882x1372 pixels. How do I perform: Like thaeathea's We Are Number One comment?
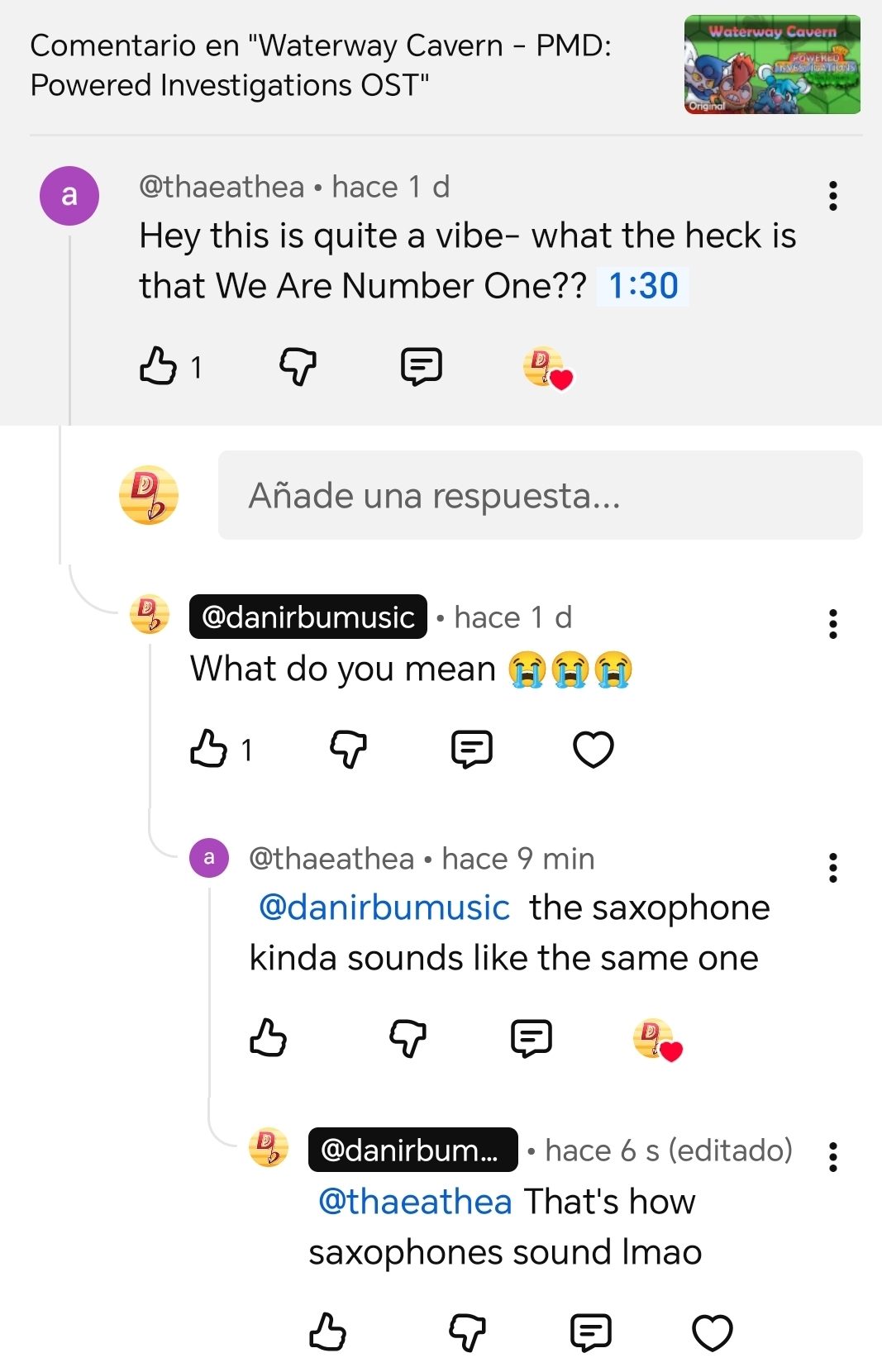click(158, 366)
